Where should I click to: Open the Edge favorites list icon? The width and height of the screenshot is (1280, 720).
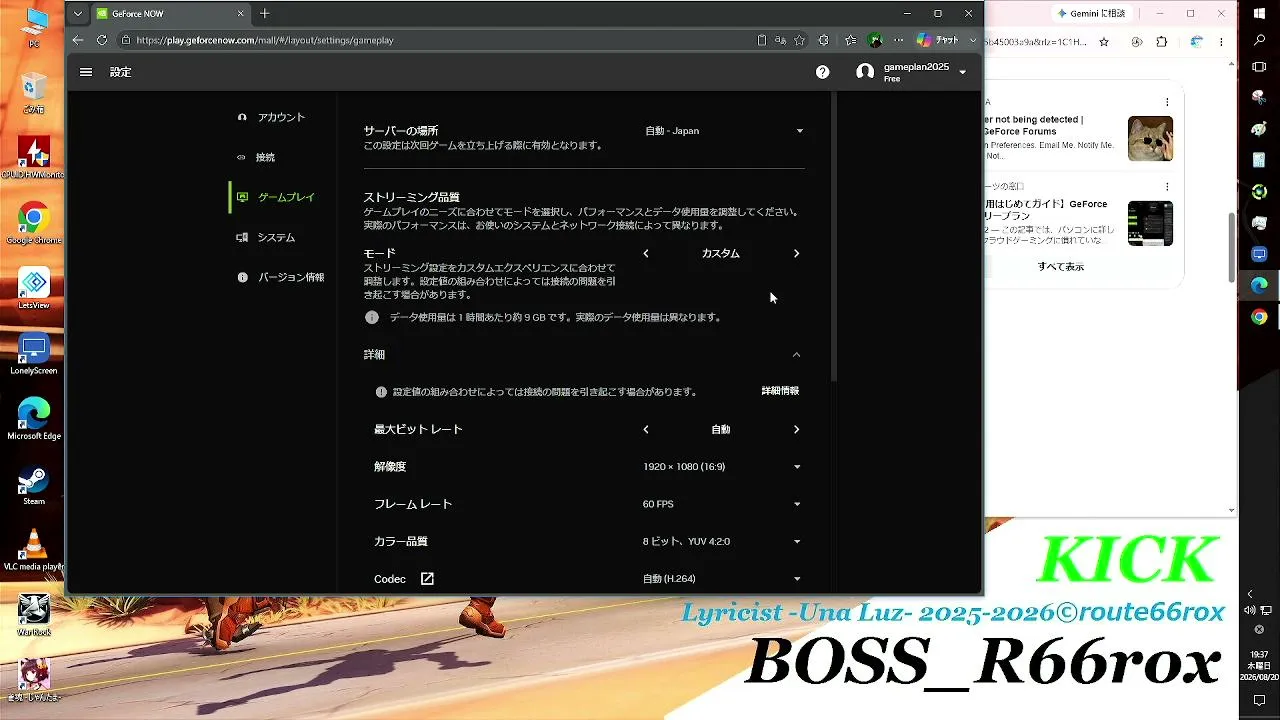click(x=850, y=40)
